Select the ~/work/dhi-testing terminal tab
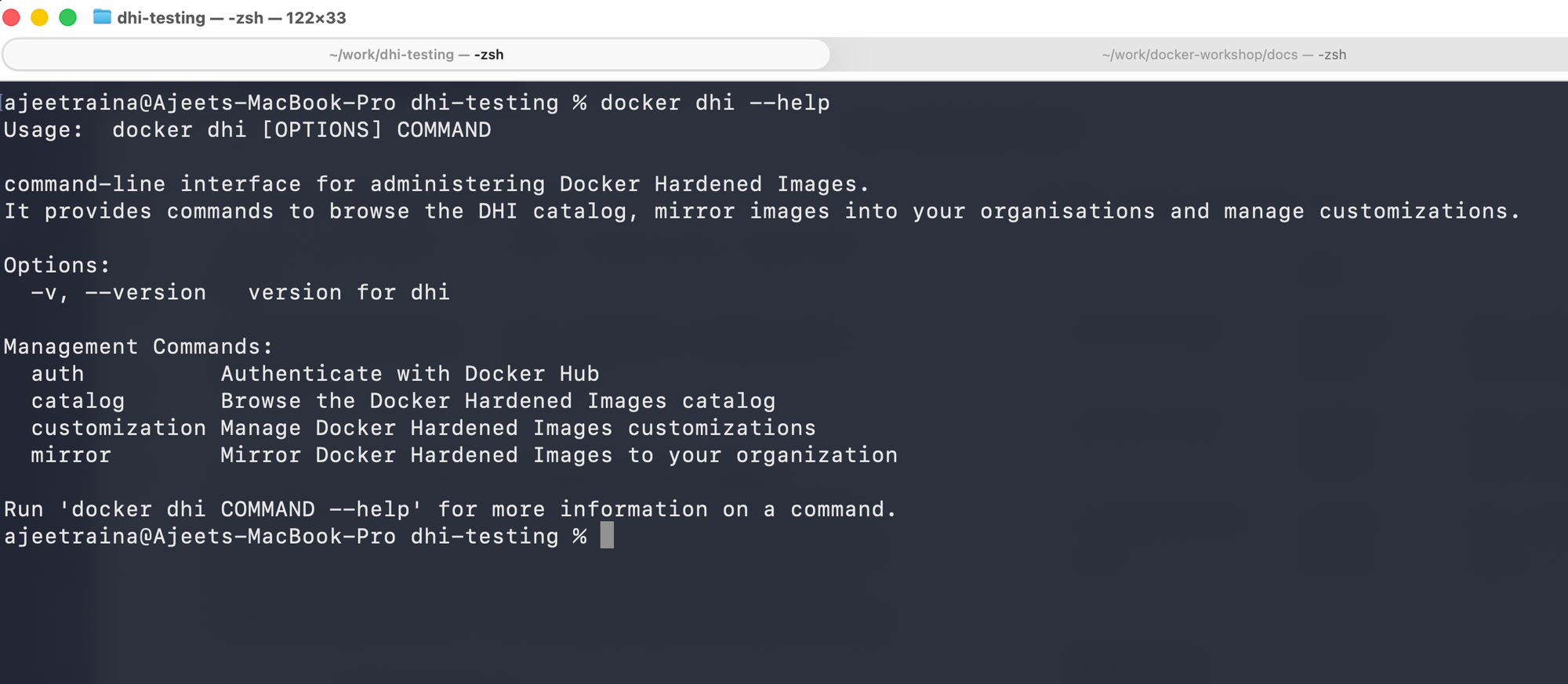The image size is (1568, 684). coord(416,54)
